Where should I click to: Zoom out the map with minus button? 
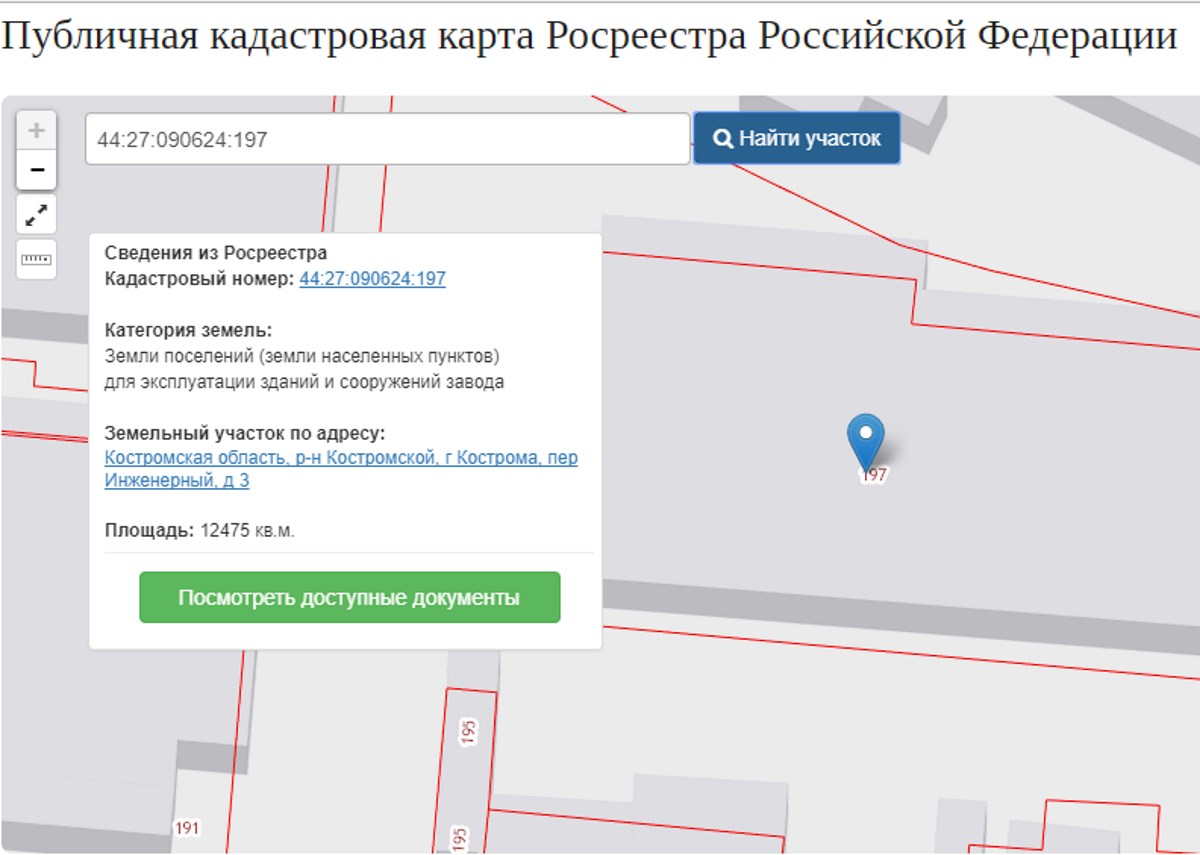(x=36, y=170)
